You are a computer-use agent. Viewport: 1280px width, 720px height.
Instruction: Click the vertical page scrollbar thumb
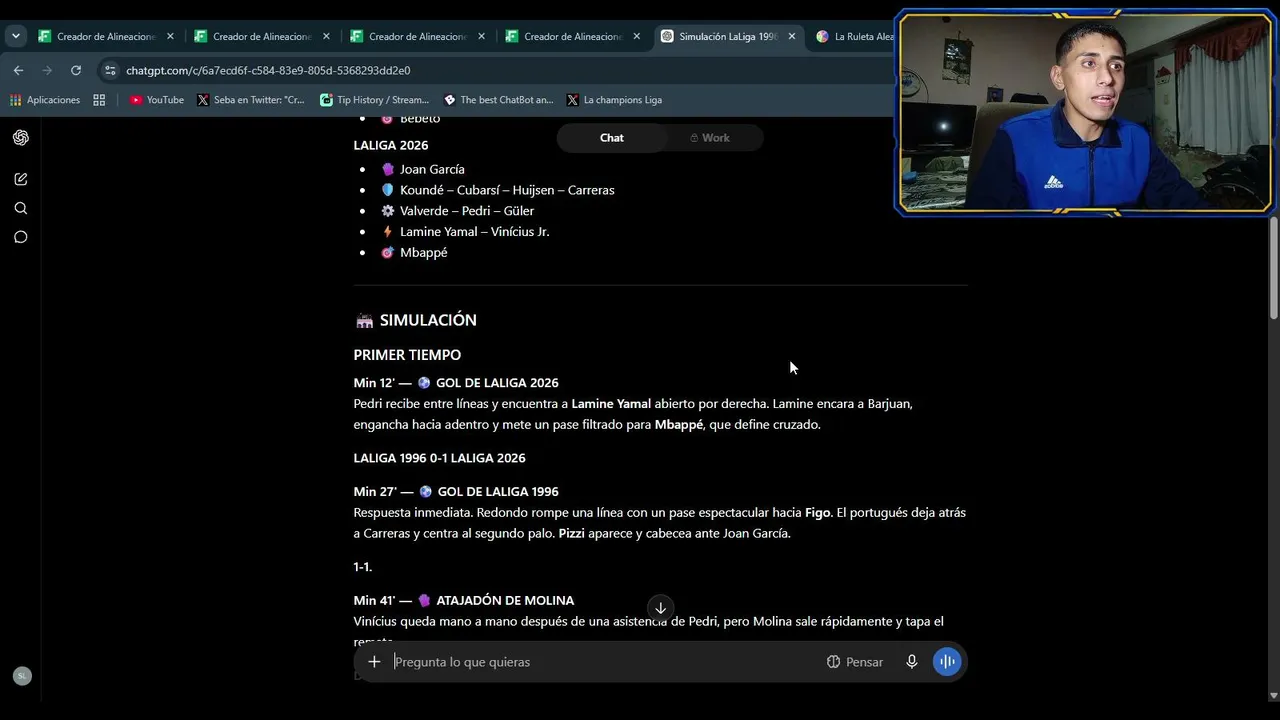[1273, 268]
